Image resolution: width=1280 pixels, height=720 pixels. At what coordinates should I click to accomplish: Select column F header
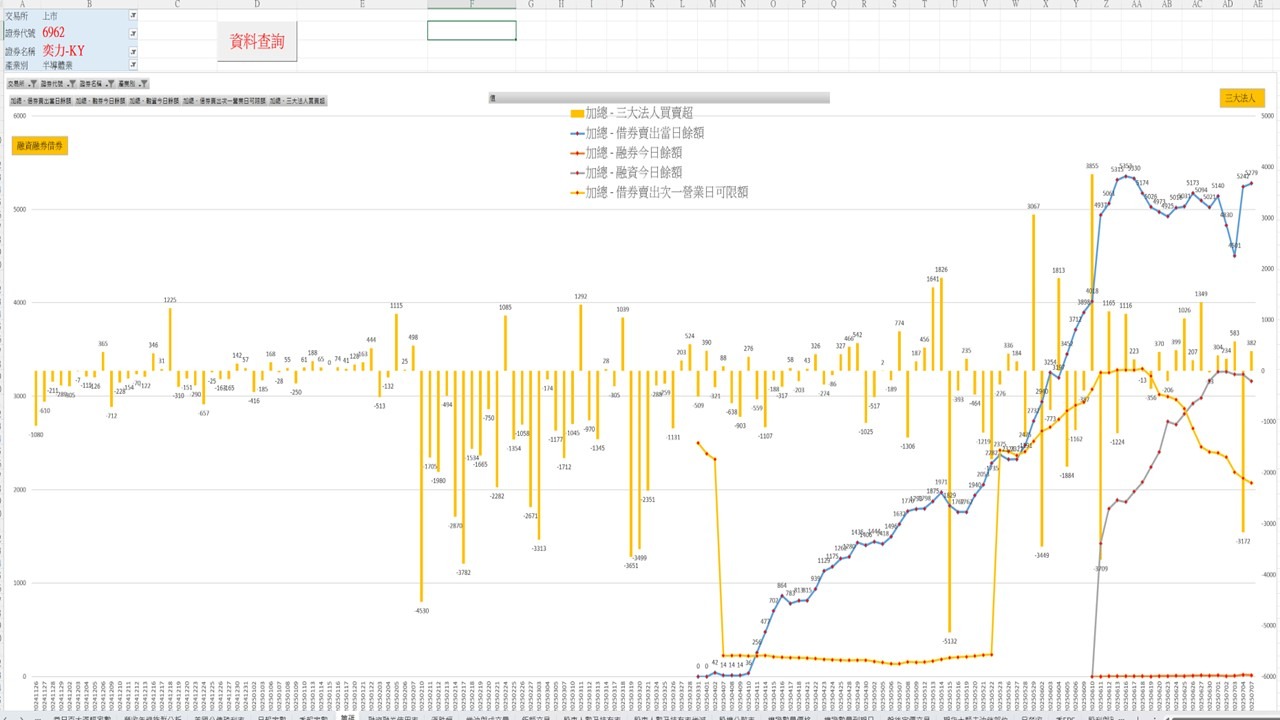point(472,5)
